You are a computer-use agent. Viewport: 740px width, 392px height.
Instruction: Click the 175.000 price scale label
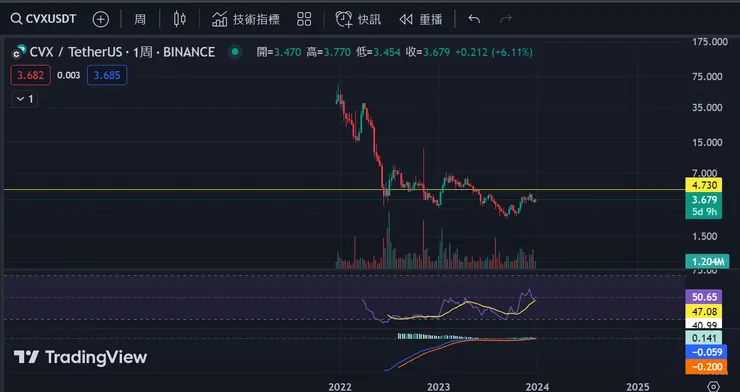click(x=710, y=42)
